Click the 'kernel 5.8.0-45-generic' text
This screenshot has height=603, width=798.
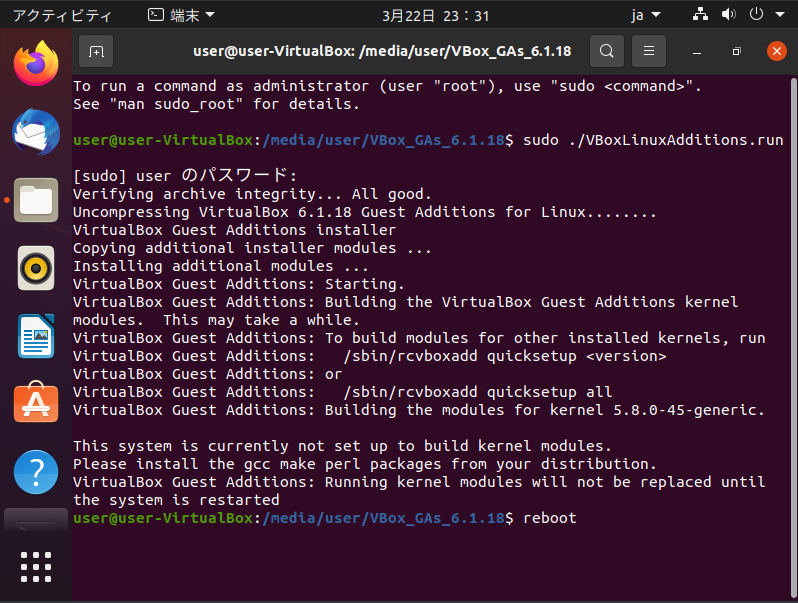point(654,410)
